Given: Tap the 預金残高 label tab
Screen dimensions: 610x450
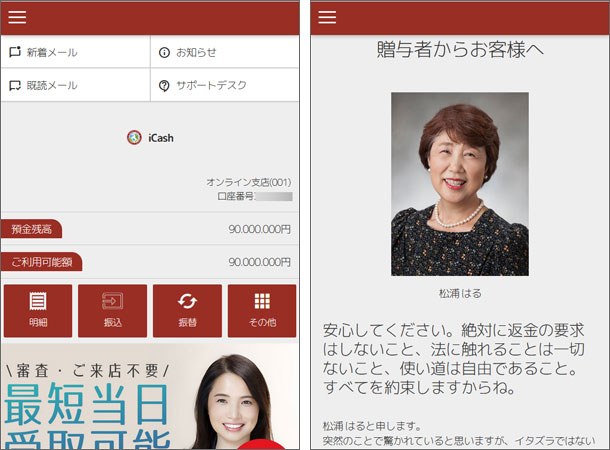Looking at the screenshot, I should 32,229.
